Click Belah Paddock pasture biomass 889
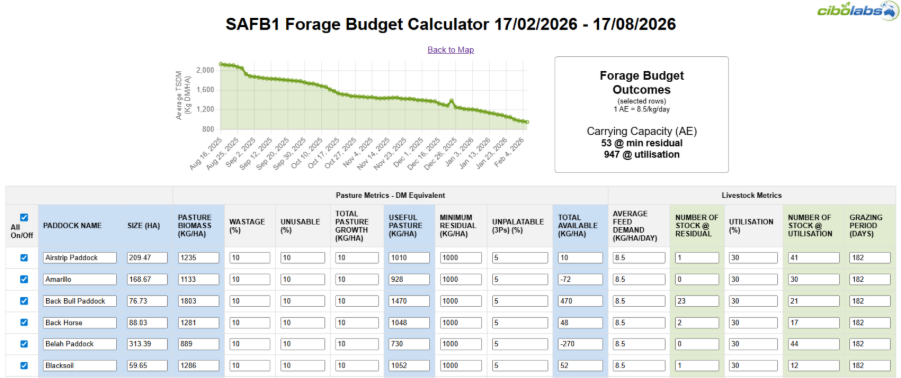The image size is (901, 378). click(x=198, y=344)
